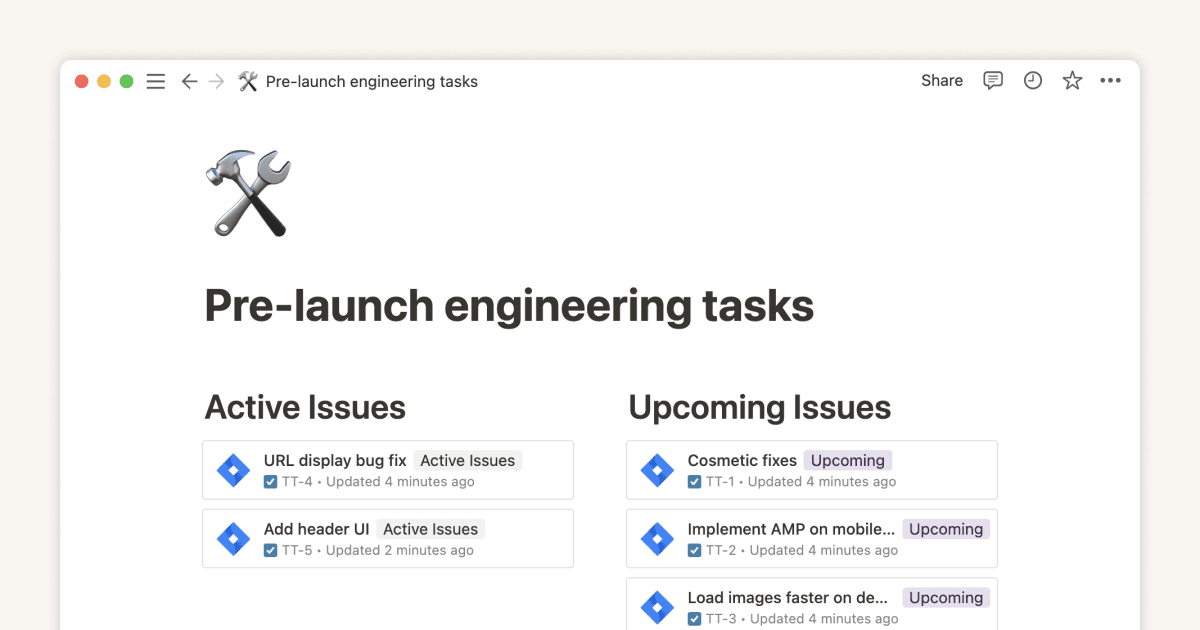This screenshot has height=630, width=1200.
Task: Click the hammer and pick page emoji icon
Action: pyautogui.click(x=247, y=193)
